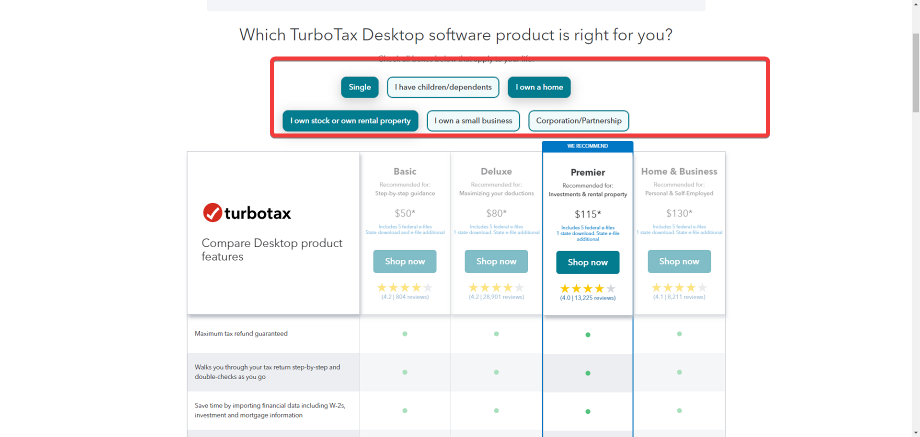Click Shop now under Basic
The image size is (920, 437).
405,262
